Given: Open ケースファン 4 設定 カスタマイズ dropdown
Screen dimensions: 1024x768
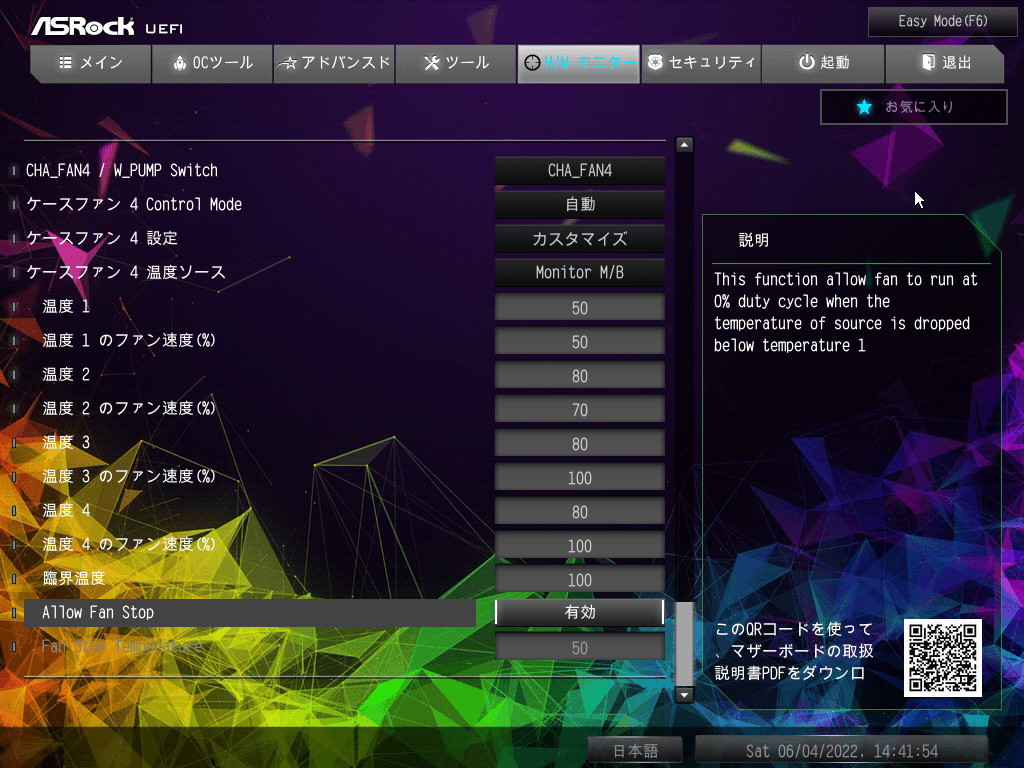Looking at the screenshot, I should (x=579, y=239).
